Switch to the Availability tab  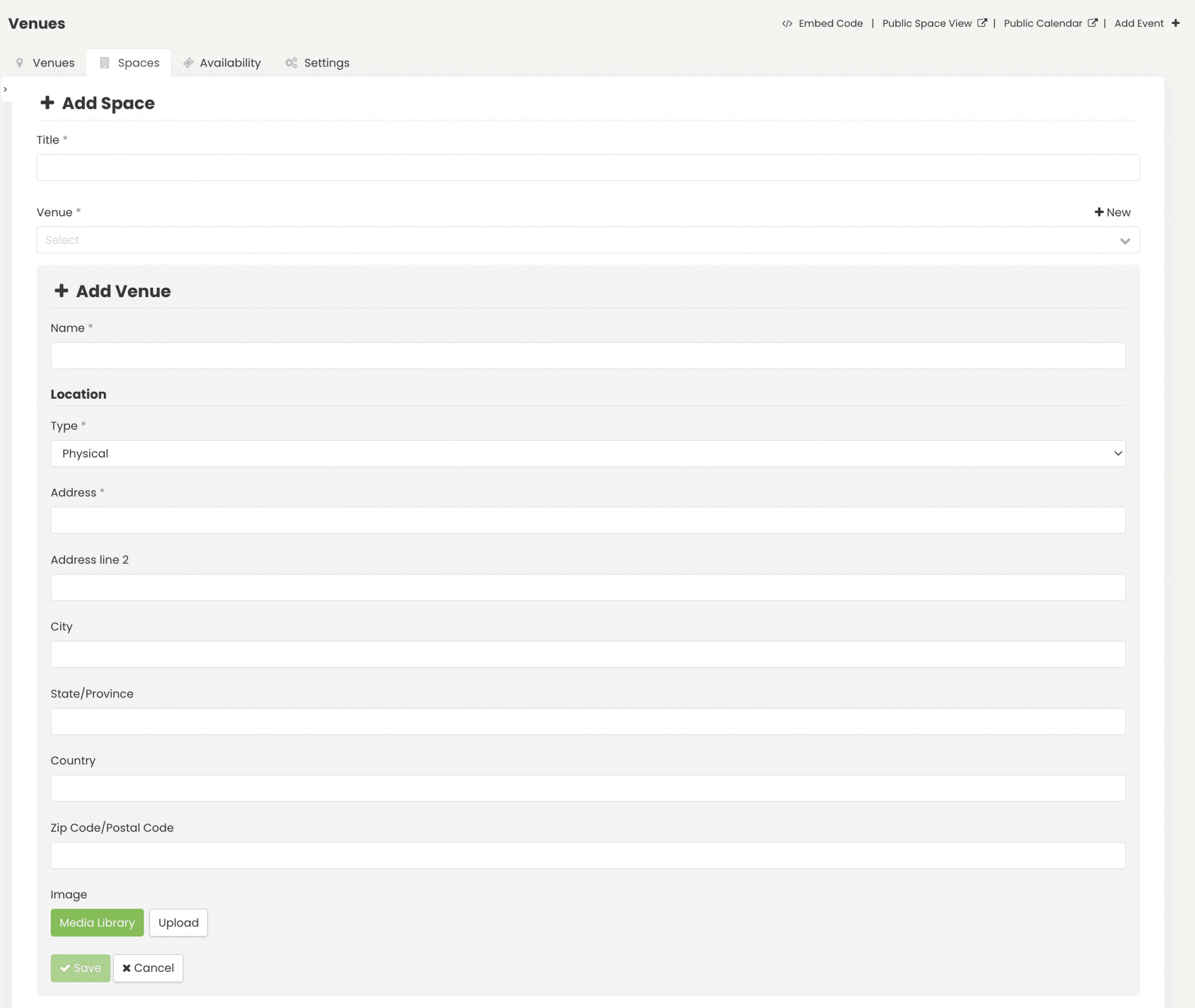pos(230,62)
